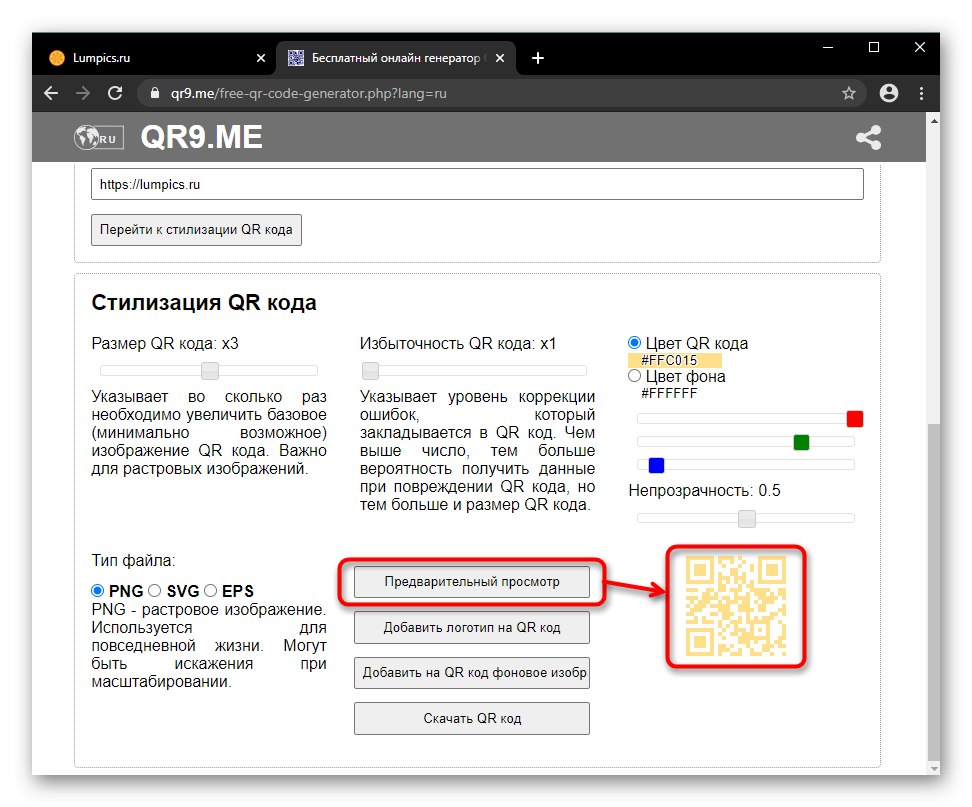
Task: Maximize the browser window
Action: coord(874,47)
